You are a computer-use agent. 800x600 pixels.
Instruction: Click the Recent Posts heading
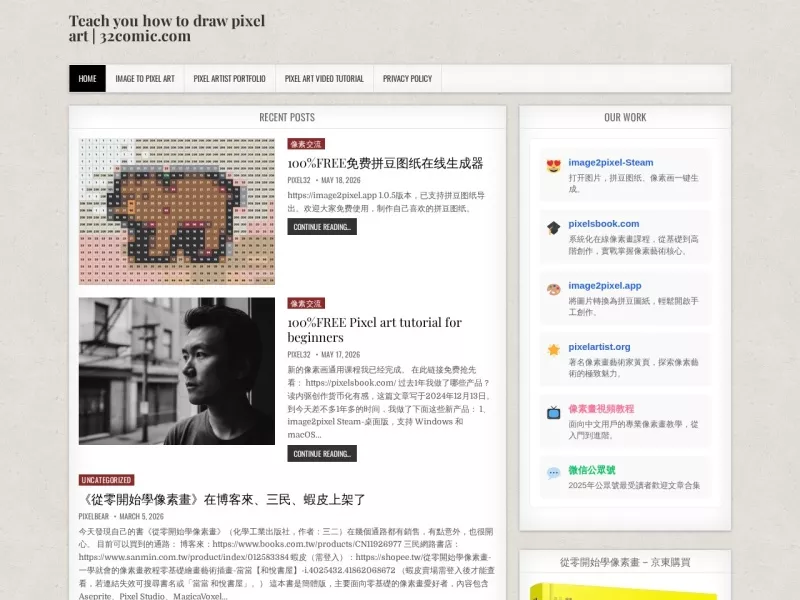(x=287, y=117)
